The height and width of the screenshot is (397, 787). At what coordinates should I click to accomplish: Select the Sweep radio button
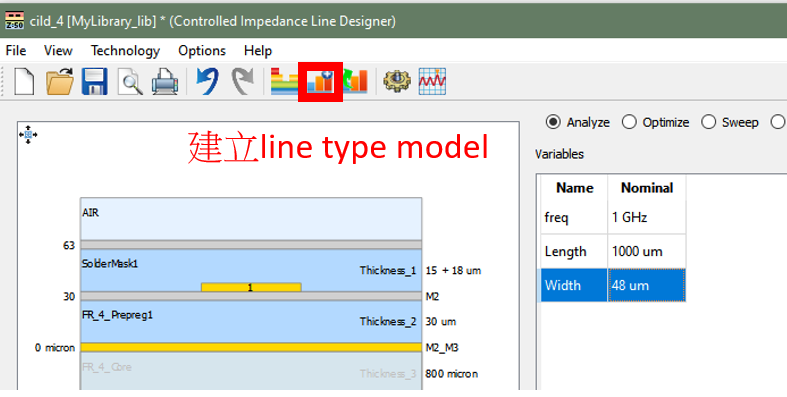coord(708,122)
